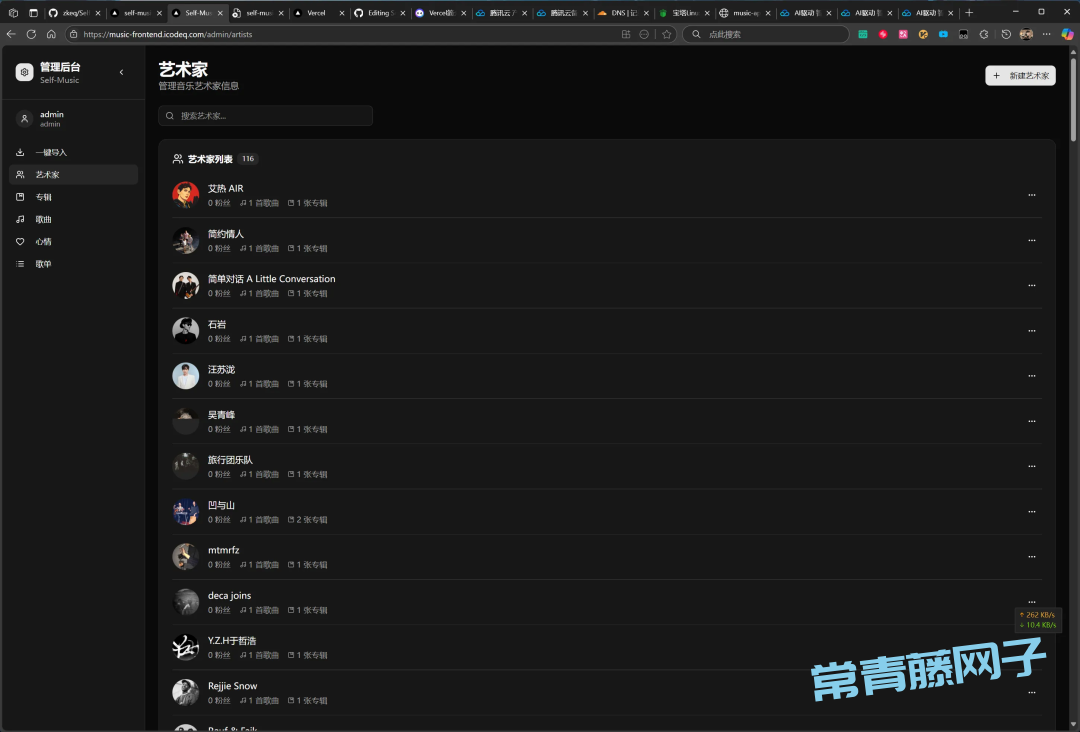The height and width of the screenshot is (732, 1080).
Task: Collapse the sidebar with the chevron arrow
Action: click(122, 72)
